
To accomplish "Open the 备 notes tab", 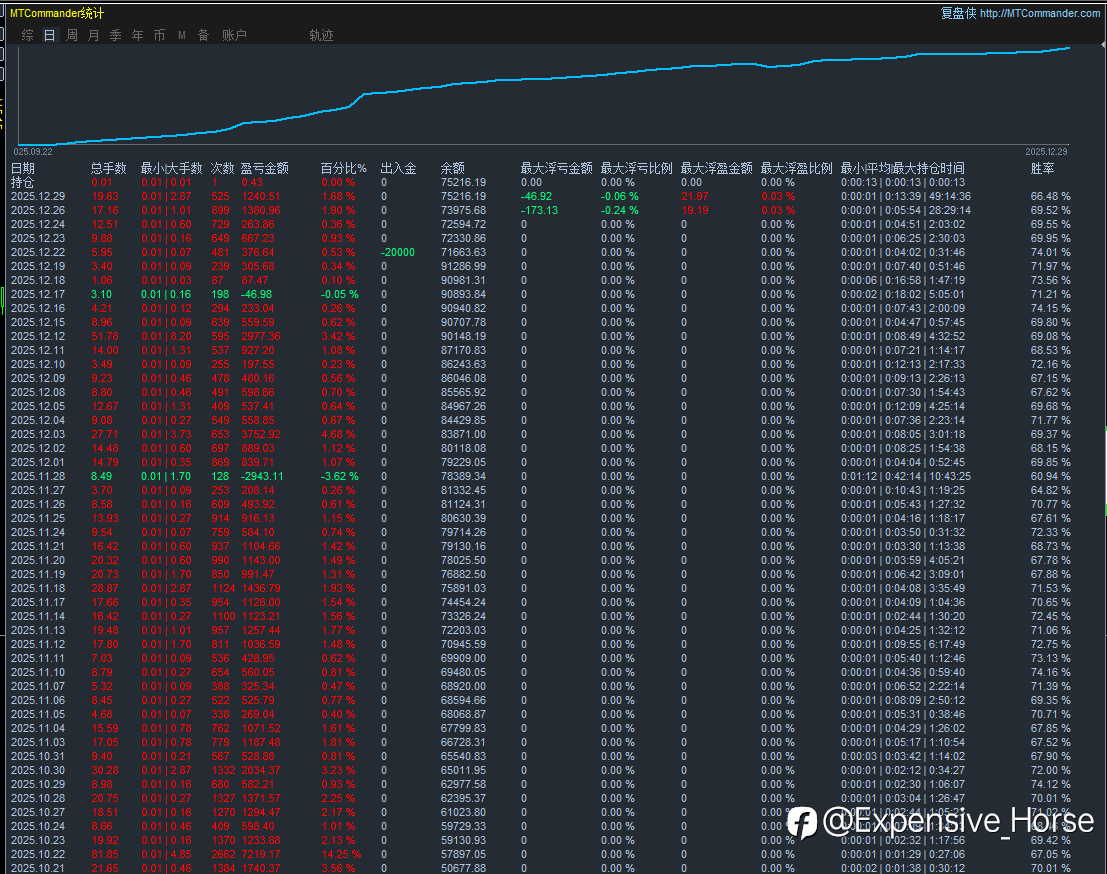I will coord(203,35).
